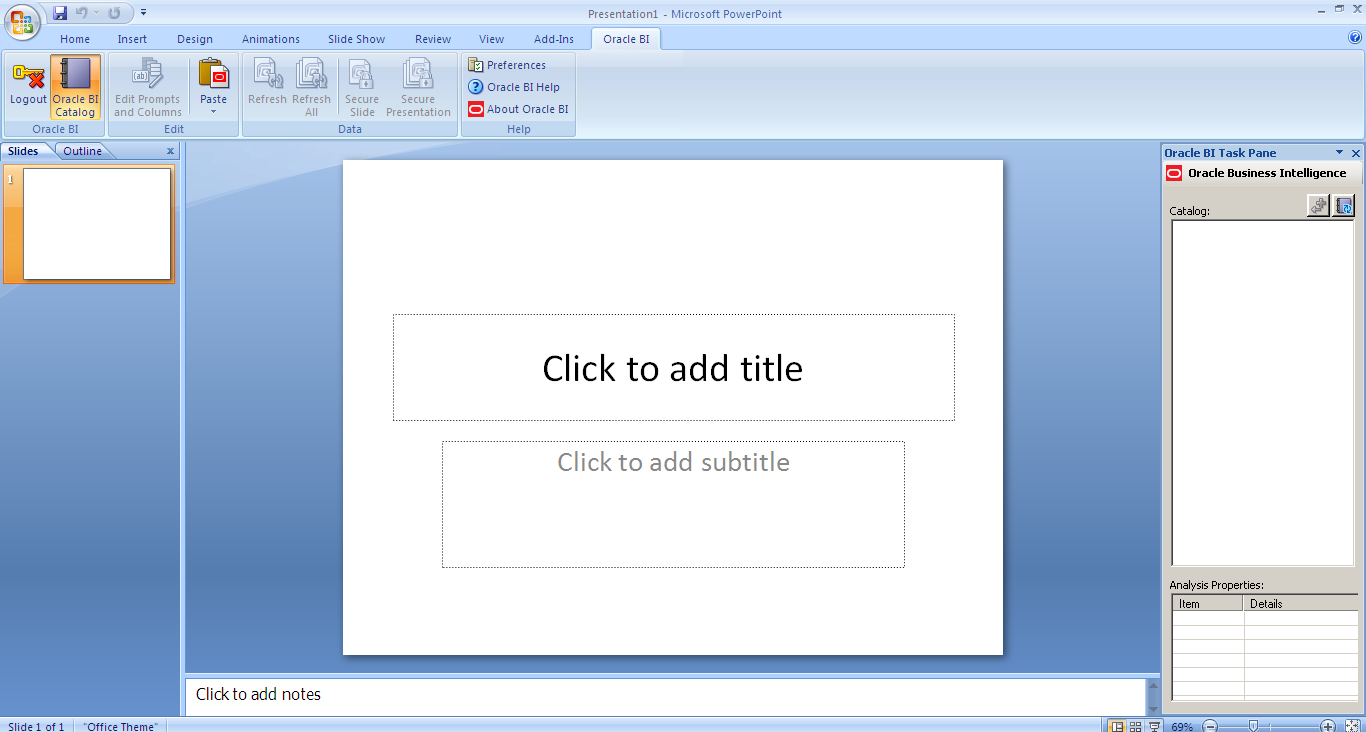Click refresh catalog icon in task pane

[x=1344, y=206]
